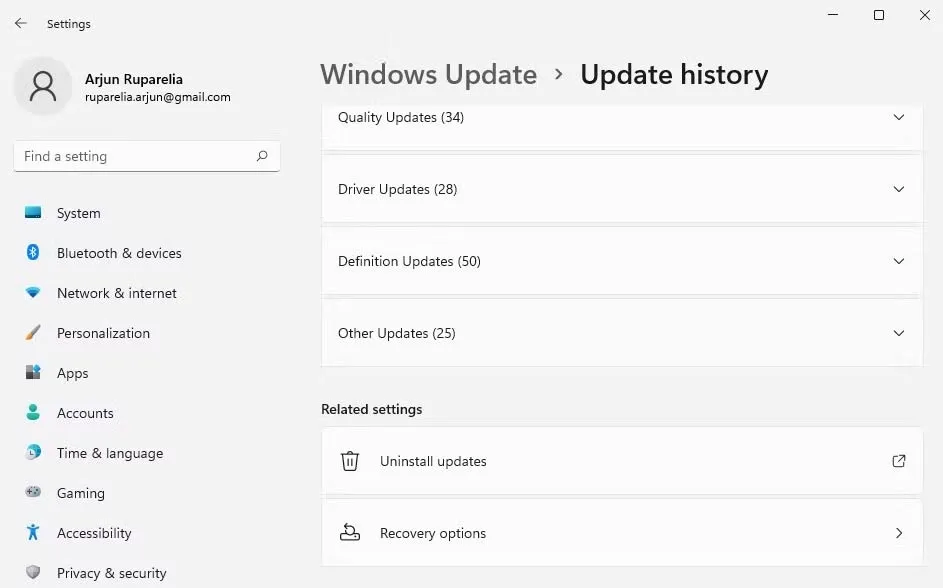
Task: Click the Find a setting search box
Action: [x=135, y=156]
